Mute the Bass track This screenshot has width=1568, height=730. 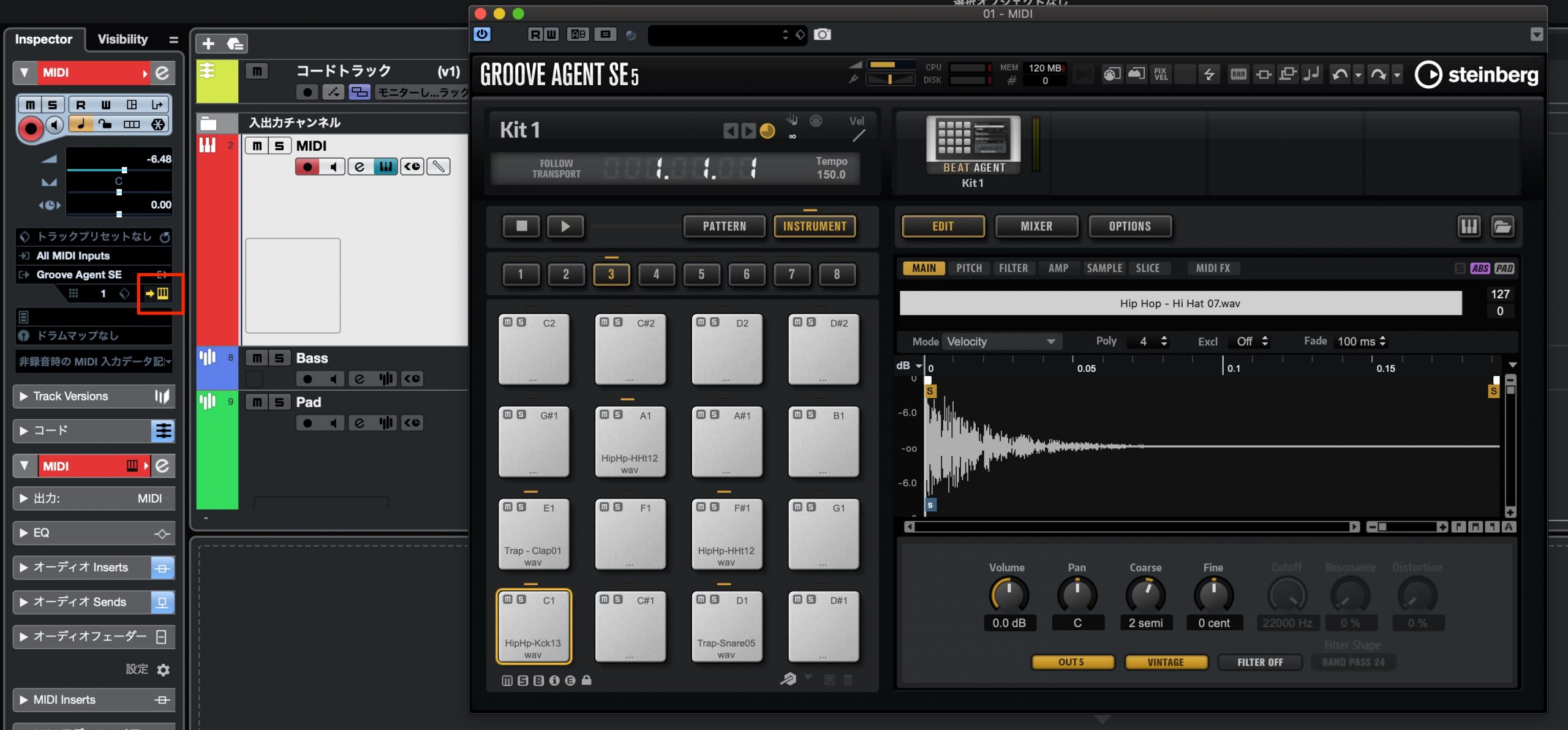[x=257, y=358]
